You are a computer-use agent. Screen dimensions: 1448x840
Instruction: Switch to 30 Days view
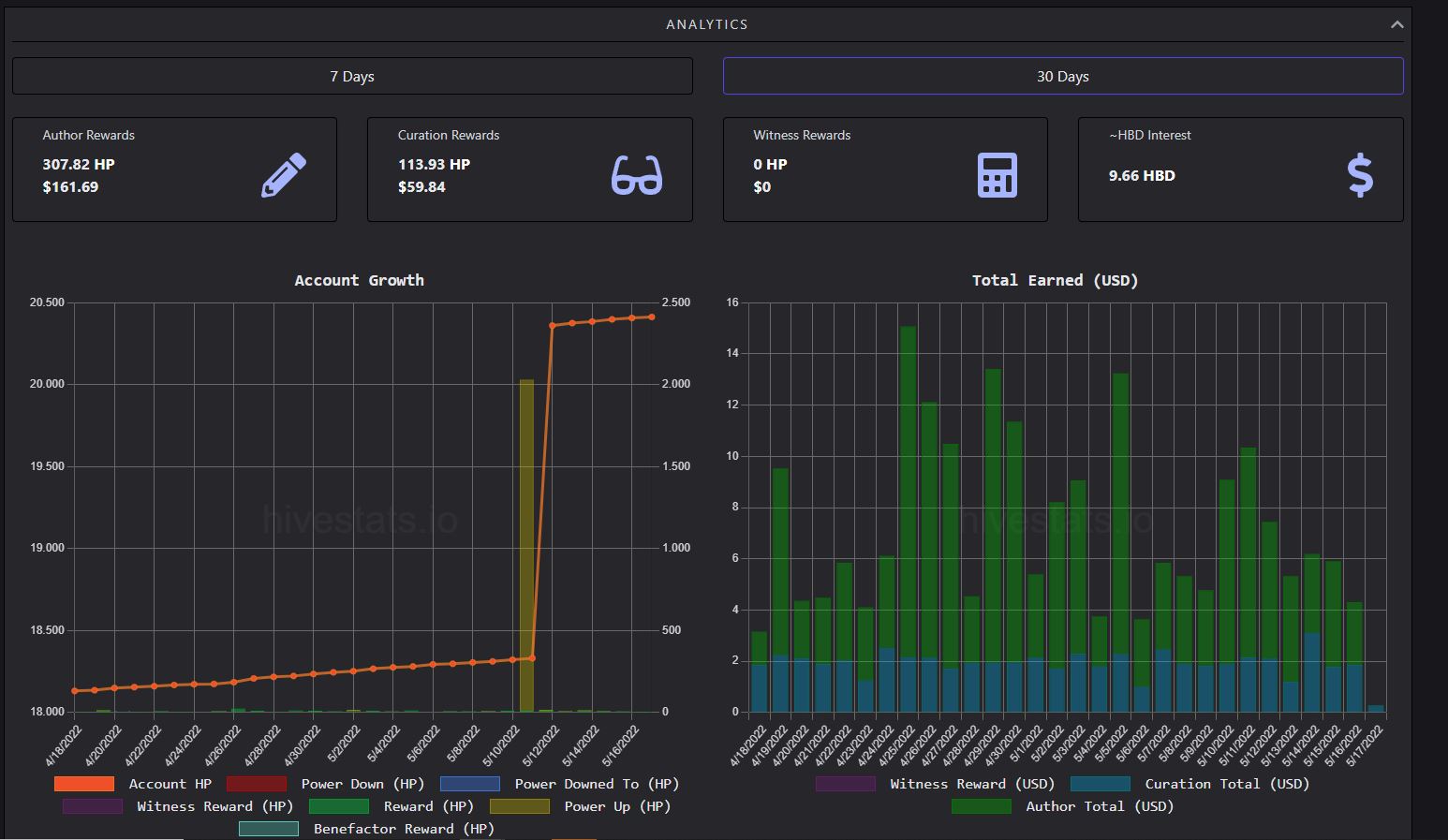[x=1063, y=76]
